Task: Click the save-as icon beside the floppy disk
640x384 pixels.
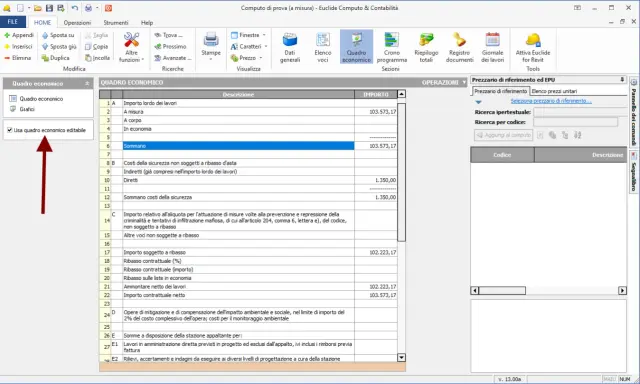Action: (61, 8)
